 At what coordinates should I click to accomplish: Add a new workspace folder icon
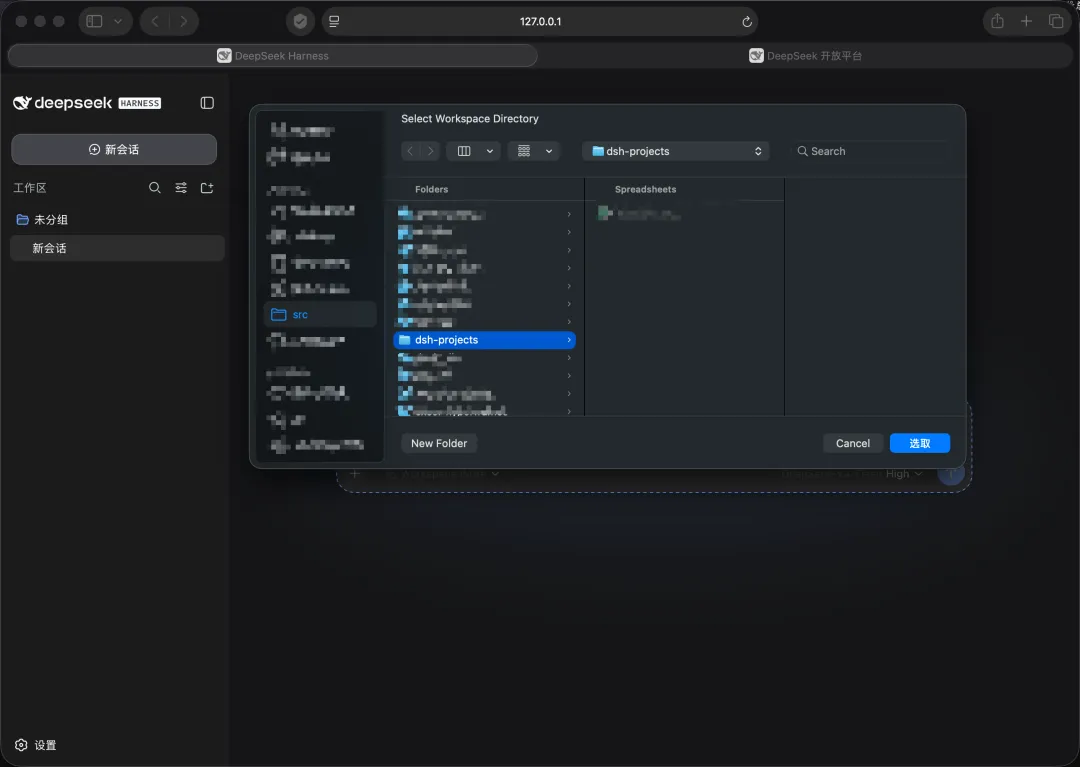207,188
